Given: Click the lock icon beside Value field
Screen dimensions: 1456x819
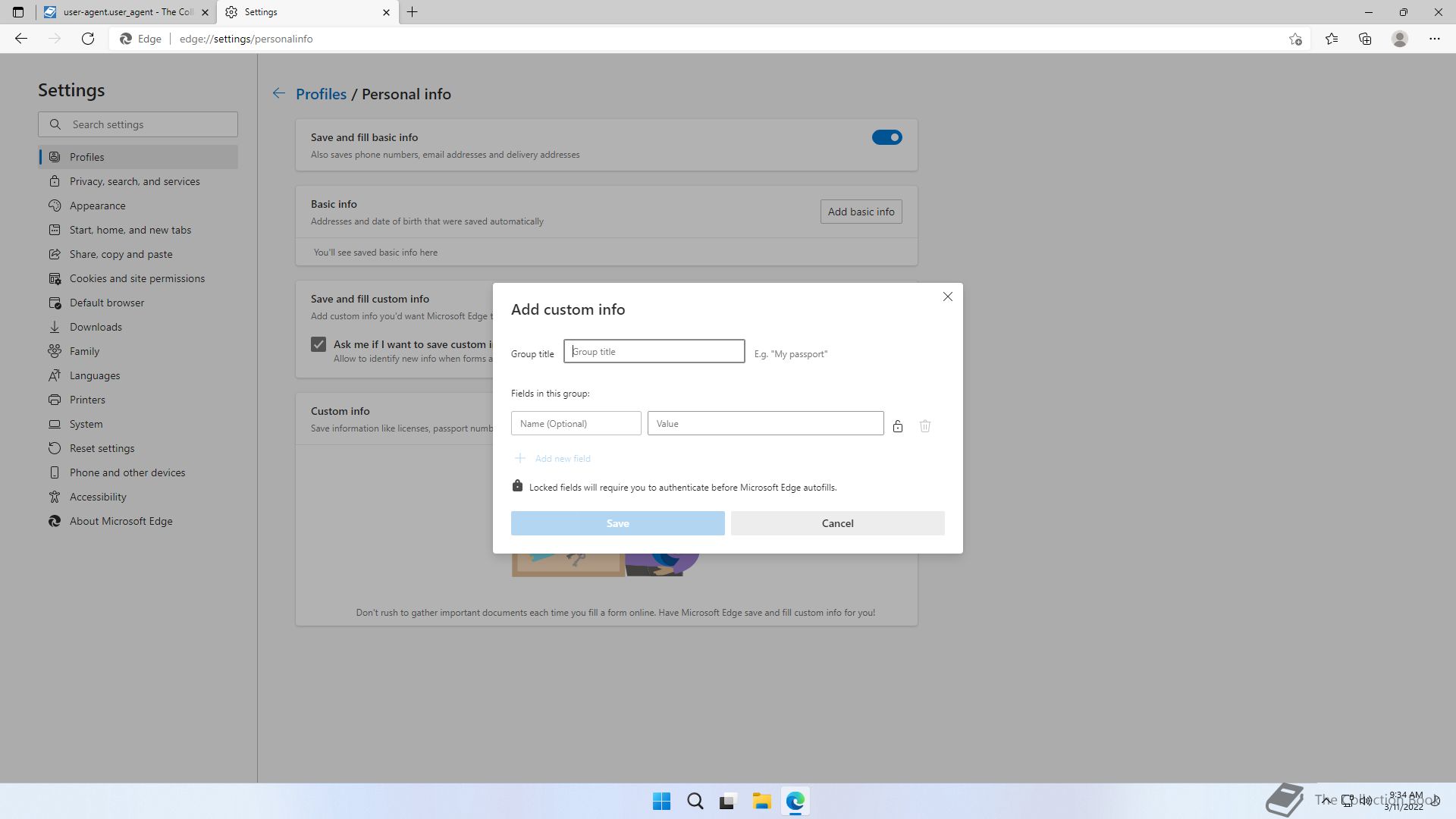Looking at the screenshot, I should 898,426.
